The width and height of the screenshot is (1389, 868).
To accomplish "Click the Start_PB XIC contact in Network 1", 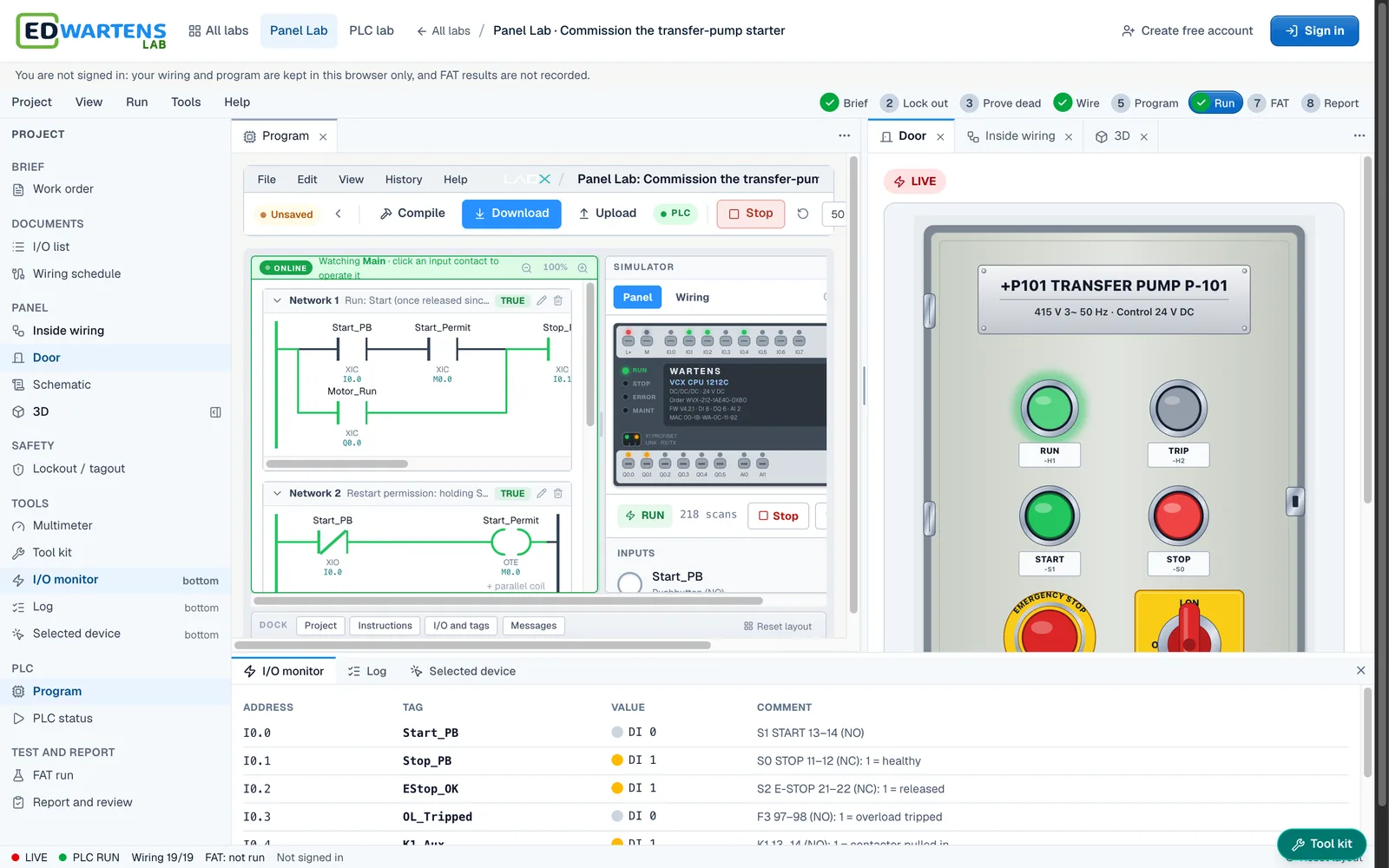I will [x=352, y=349].
